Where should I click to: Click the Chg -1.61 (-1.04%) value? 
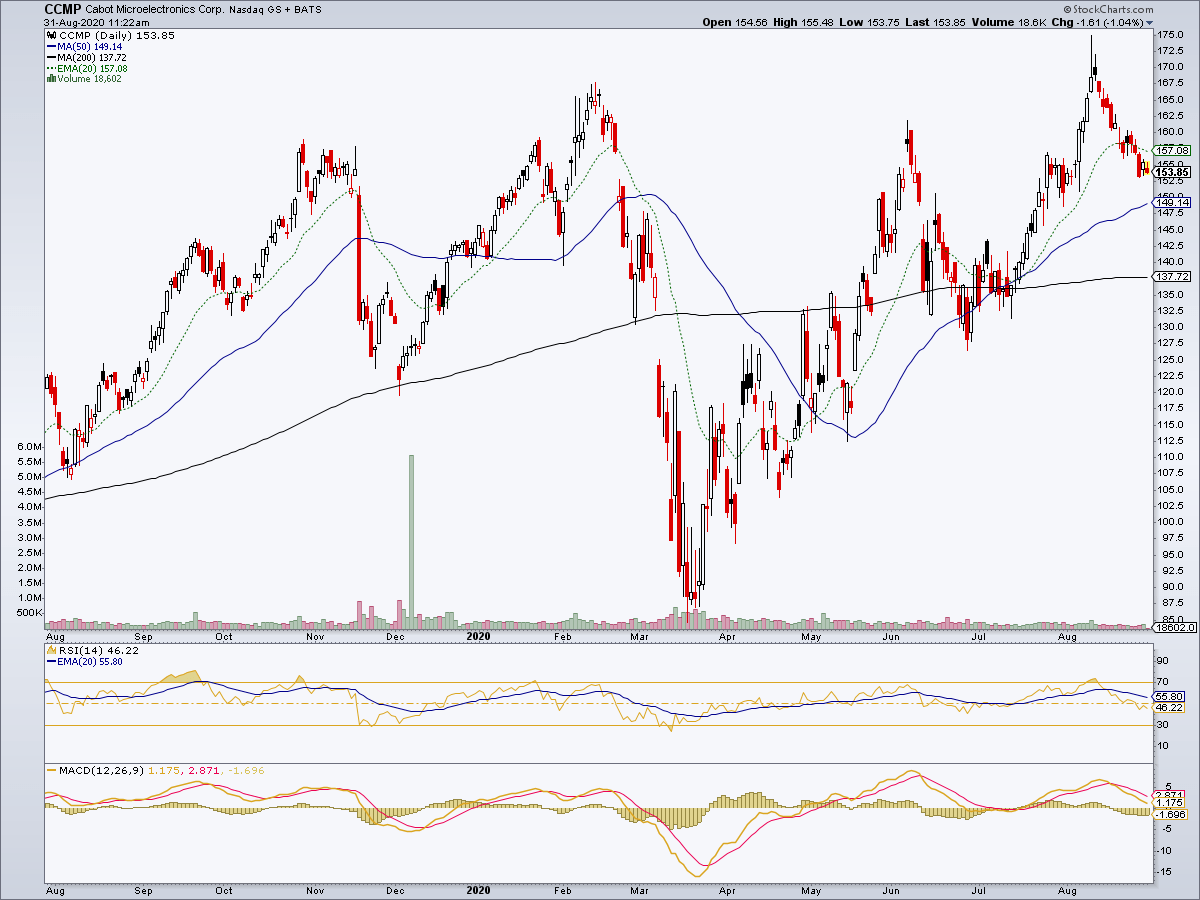click(x=1111, y=22)
